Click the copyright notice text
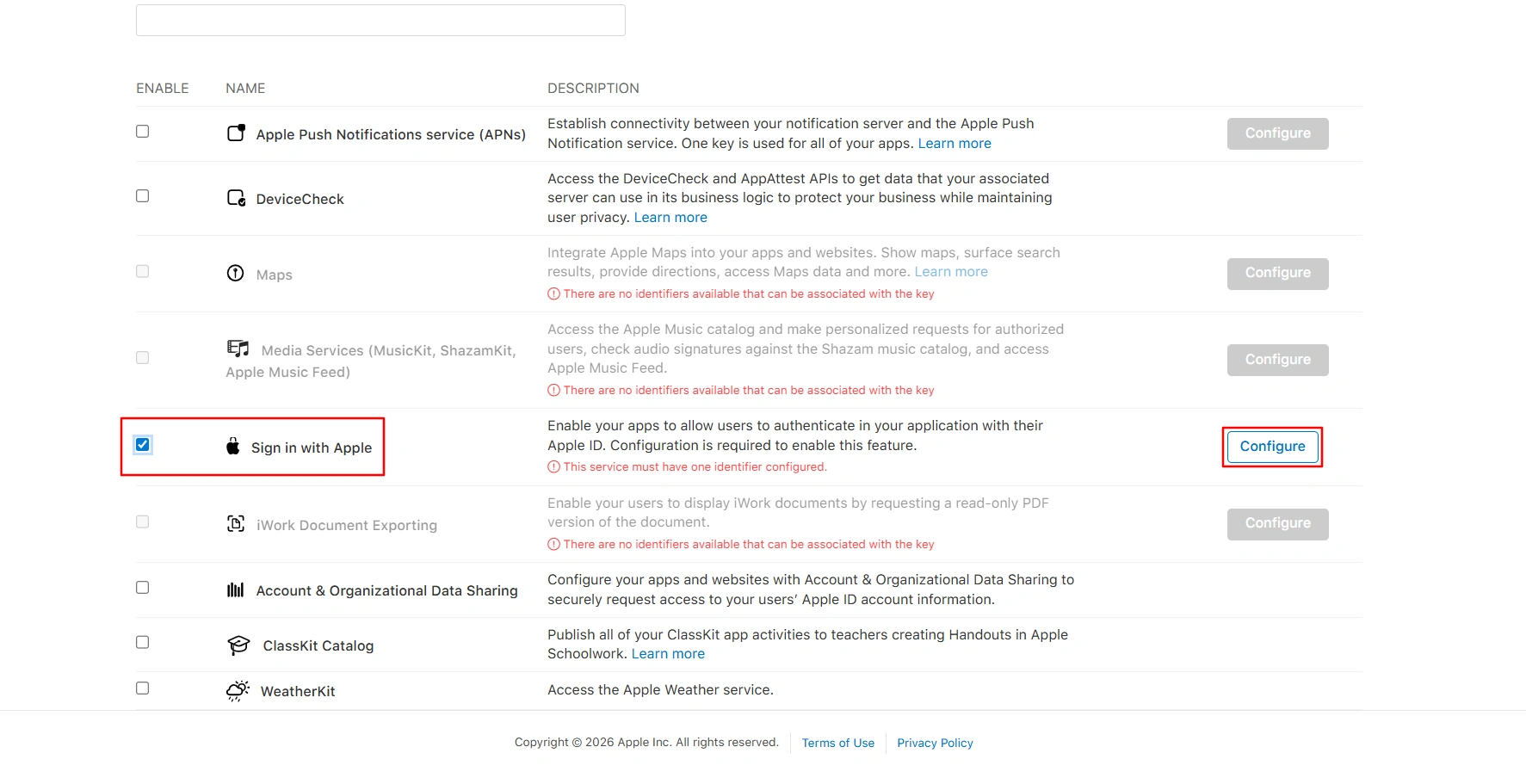The image size is (1526, 784). click(x=646, y=743)
